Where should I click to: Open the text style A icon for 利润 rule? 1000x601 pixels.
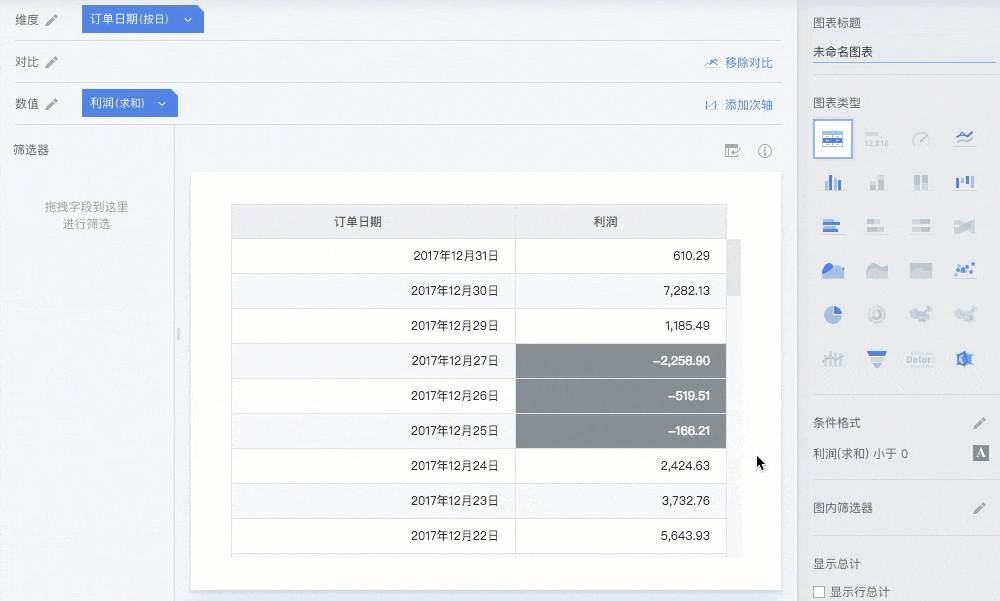click(x=980, y=453)
